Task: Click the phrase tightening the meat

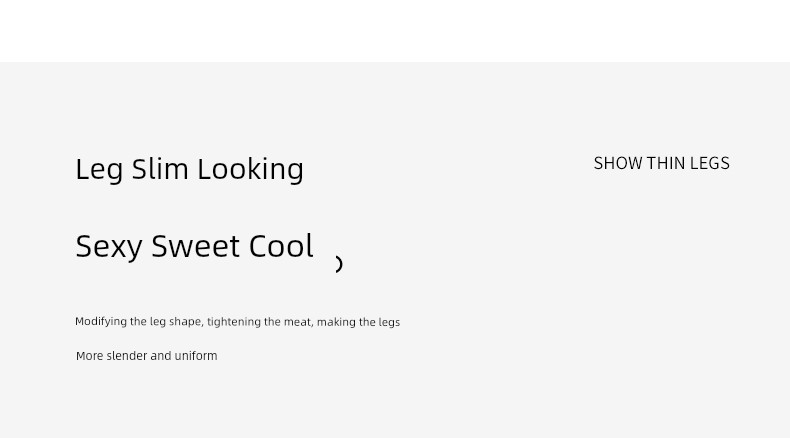Action: pyautogui.click(x=259, y=322)
